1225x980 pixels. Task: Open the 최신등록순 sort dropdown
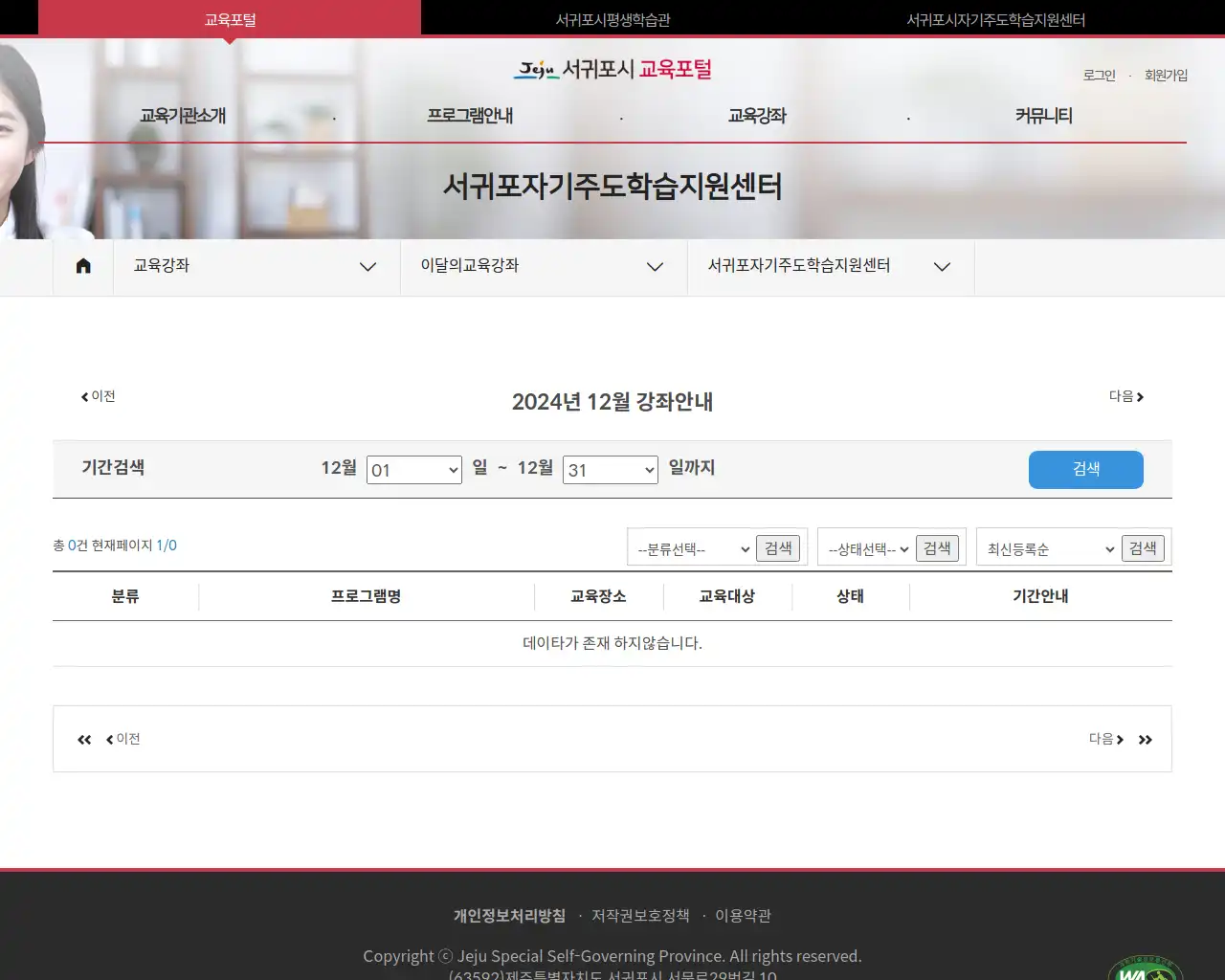(x=1050, y=548)
